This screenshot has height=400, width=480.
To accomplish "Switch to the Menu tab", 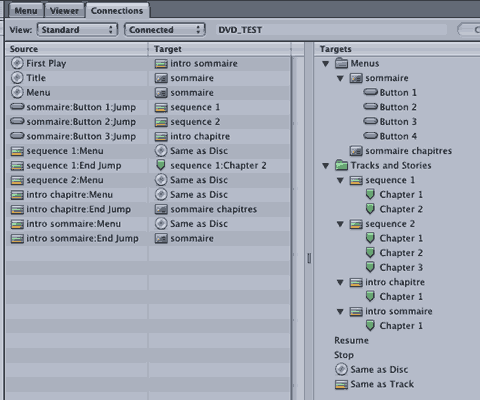I will click(x=26, y=11).
